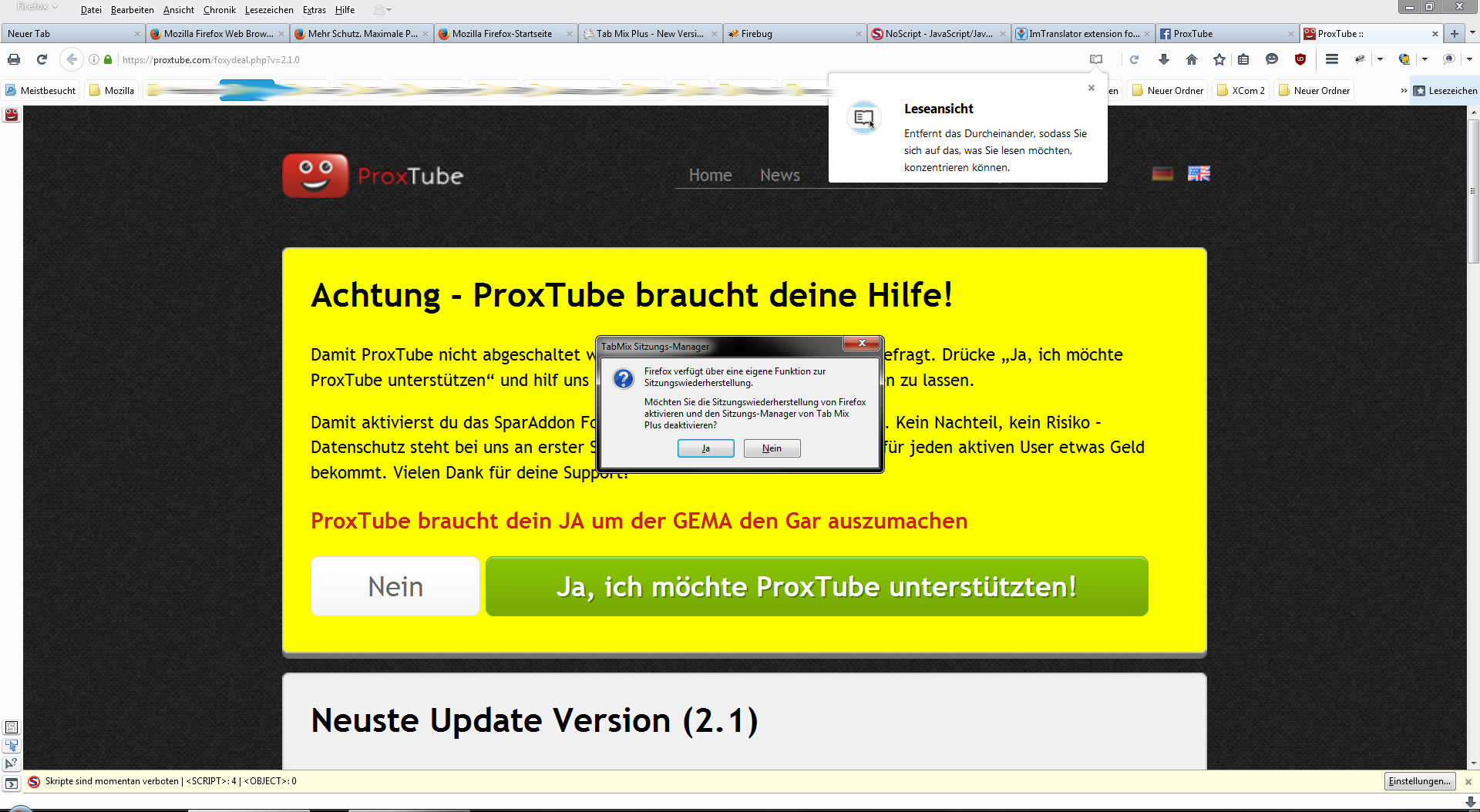Switch to the NoScript tab

pos(938,34)
